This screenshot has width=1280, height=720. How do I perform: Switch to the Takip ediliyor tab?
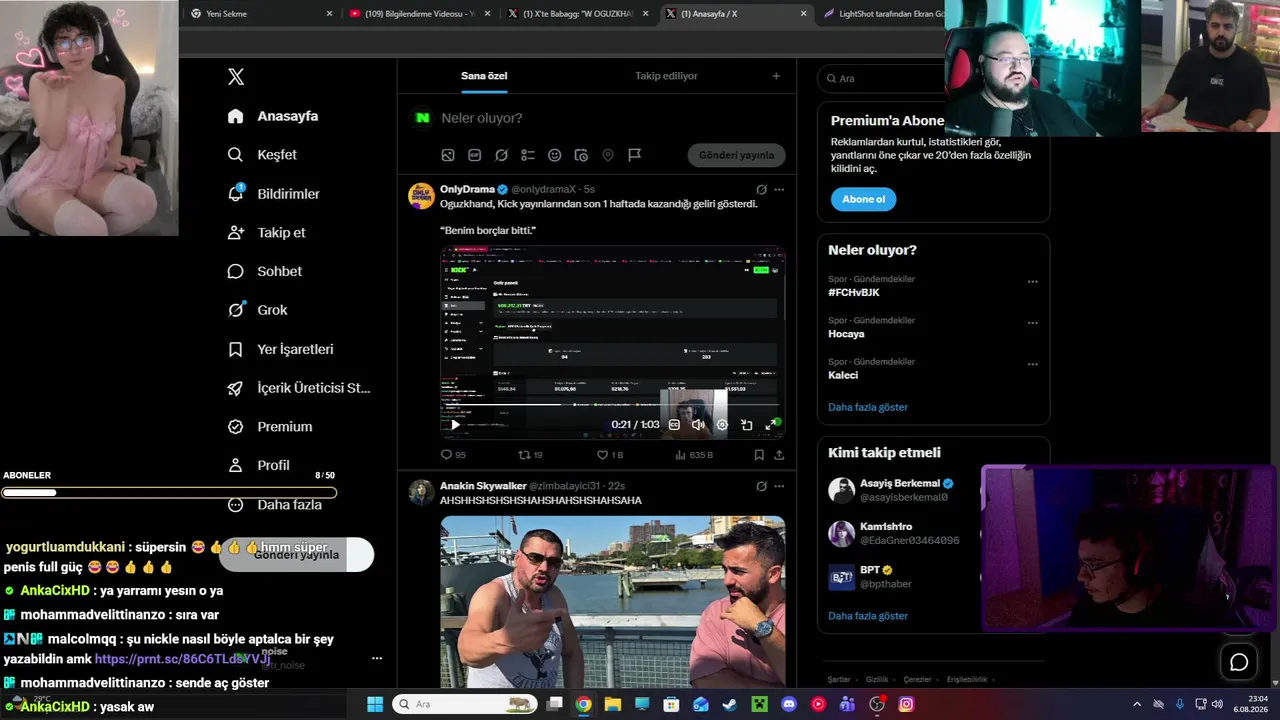click(x=666, y=76)
